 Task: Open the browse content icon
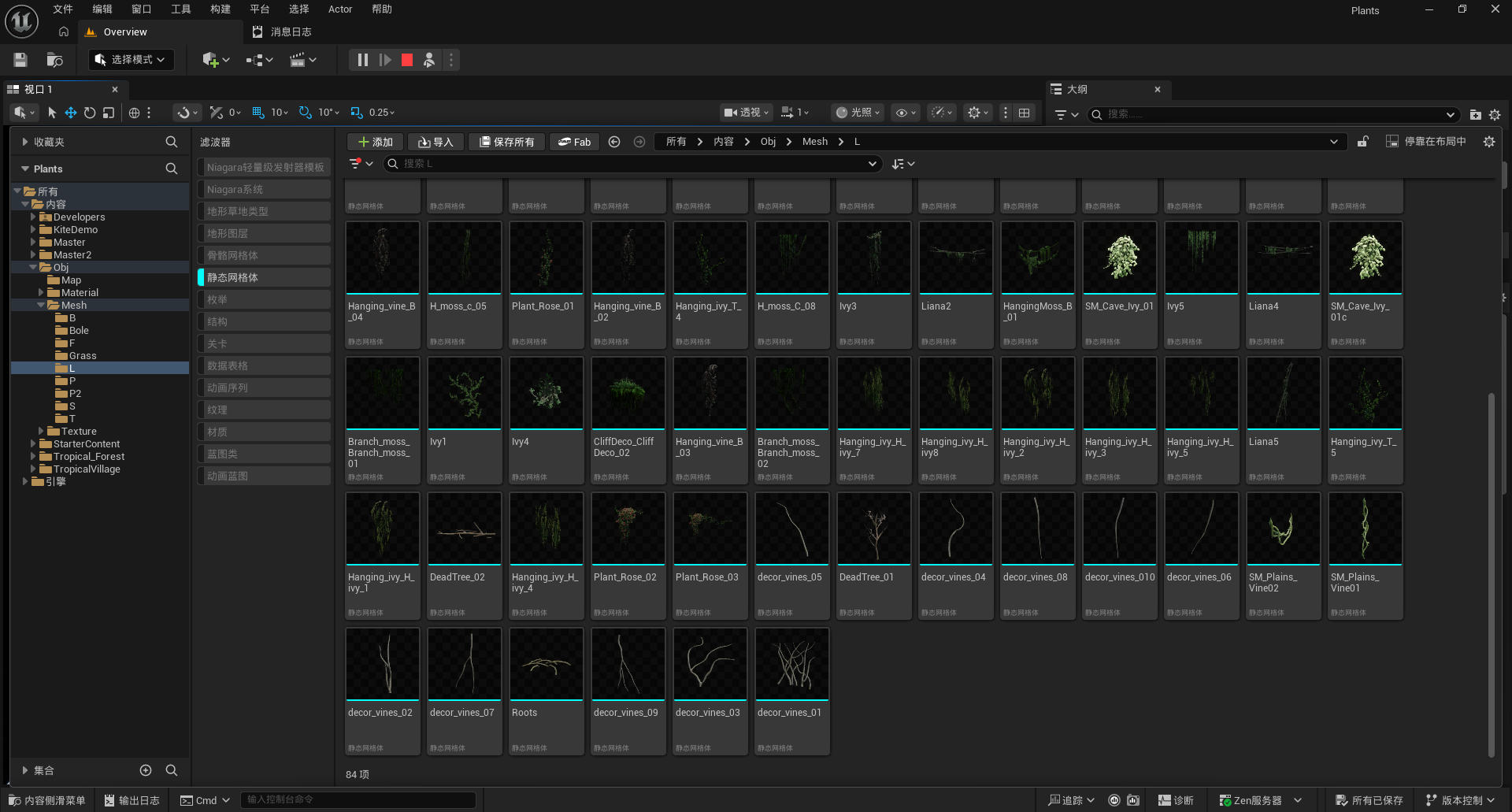click(x=54, y=60)
